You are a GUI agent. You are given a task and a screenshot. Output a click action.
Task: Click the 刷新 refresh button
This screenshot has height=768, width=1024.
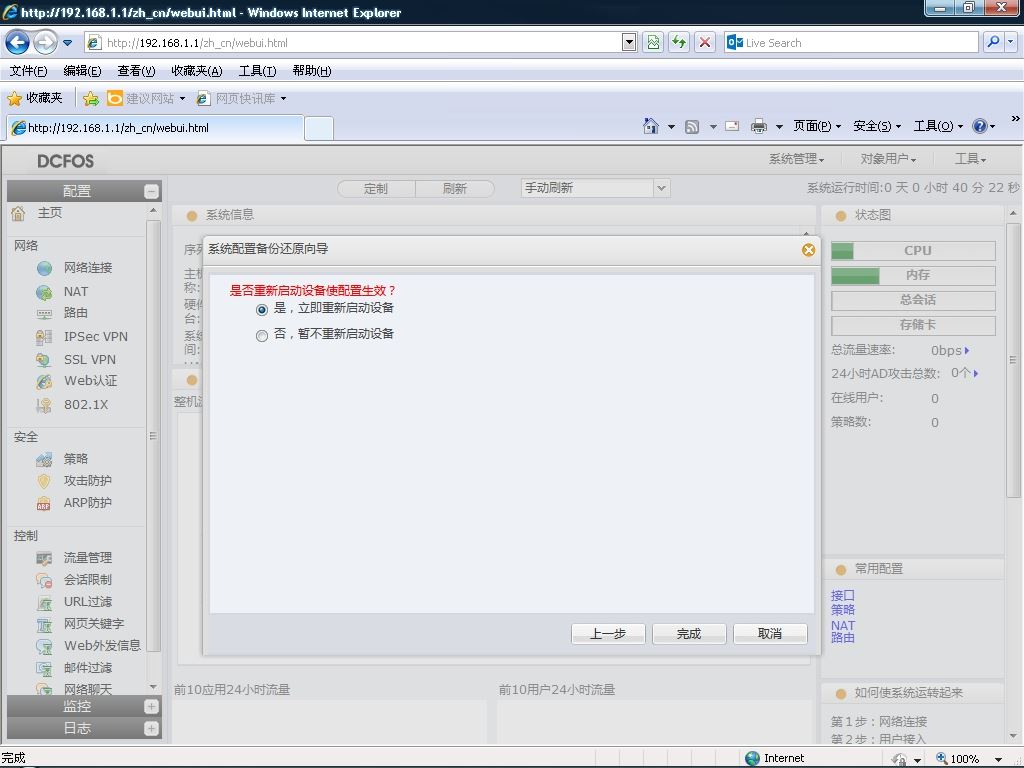(x=455, y=189)
